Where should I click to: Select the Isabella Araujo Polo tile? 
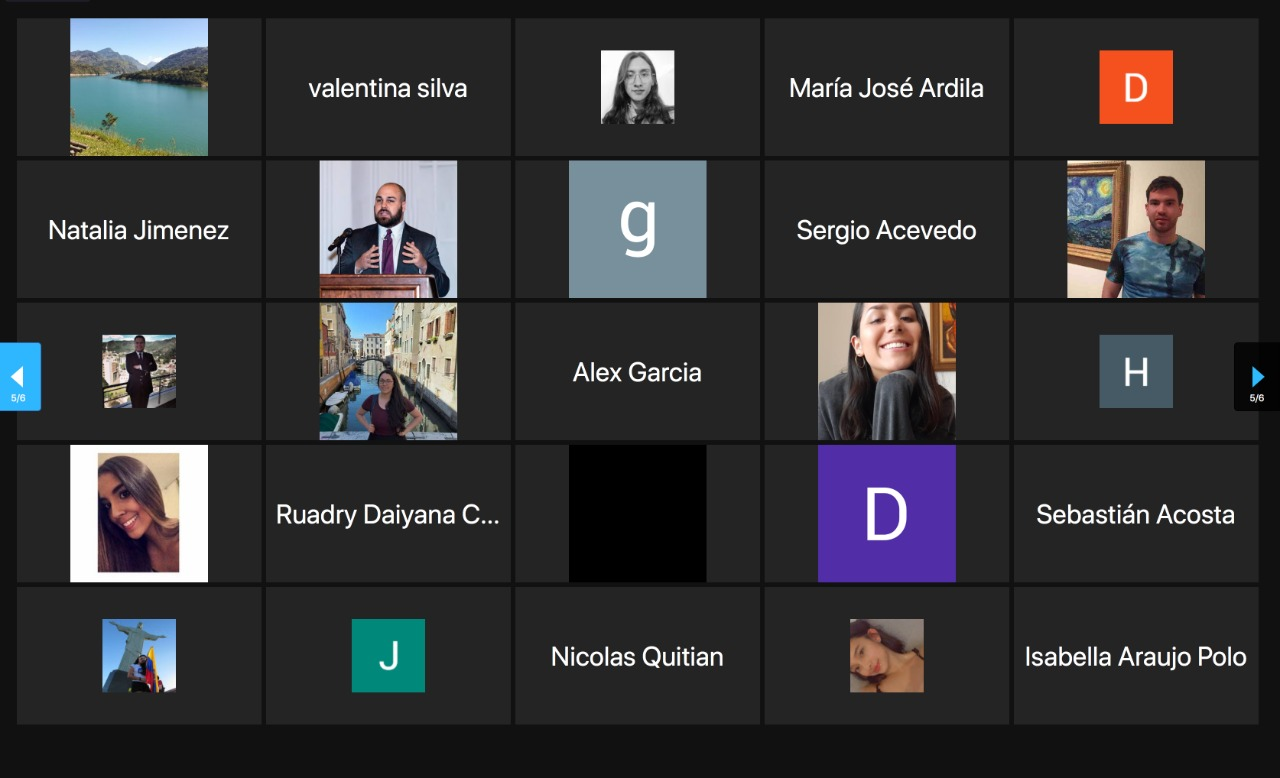[x=1135, y=655]
